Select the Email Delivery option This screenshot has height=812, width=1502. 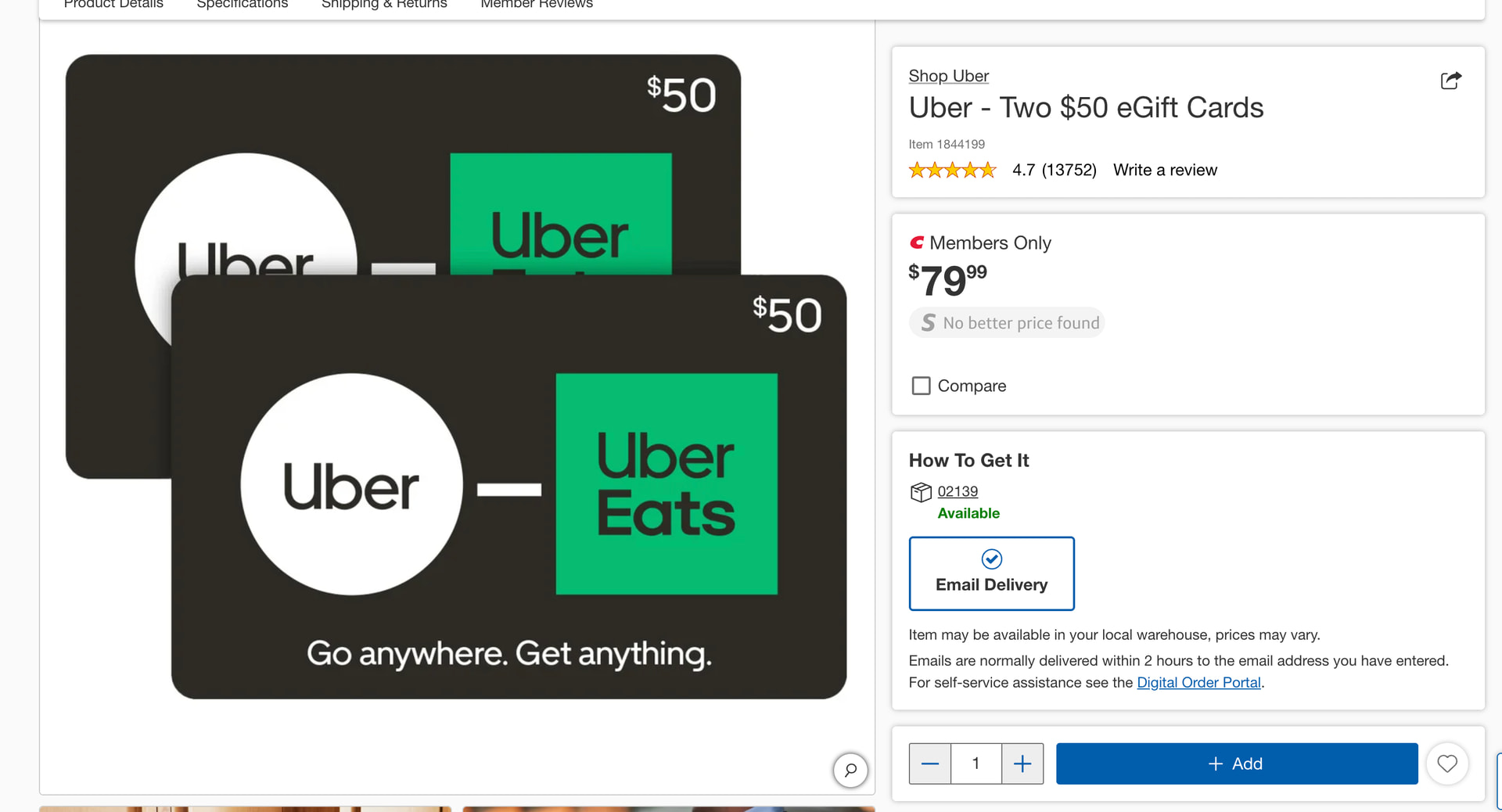click(x=991, y=573)
